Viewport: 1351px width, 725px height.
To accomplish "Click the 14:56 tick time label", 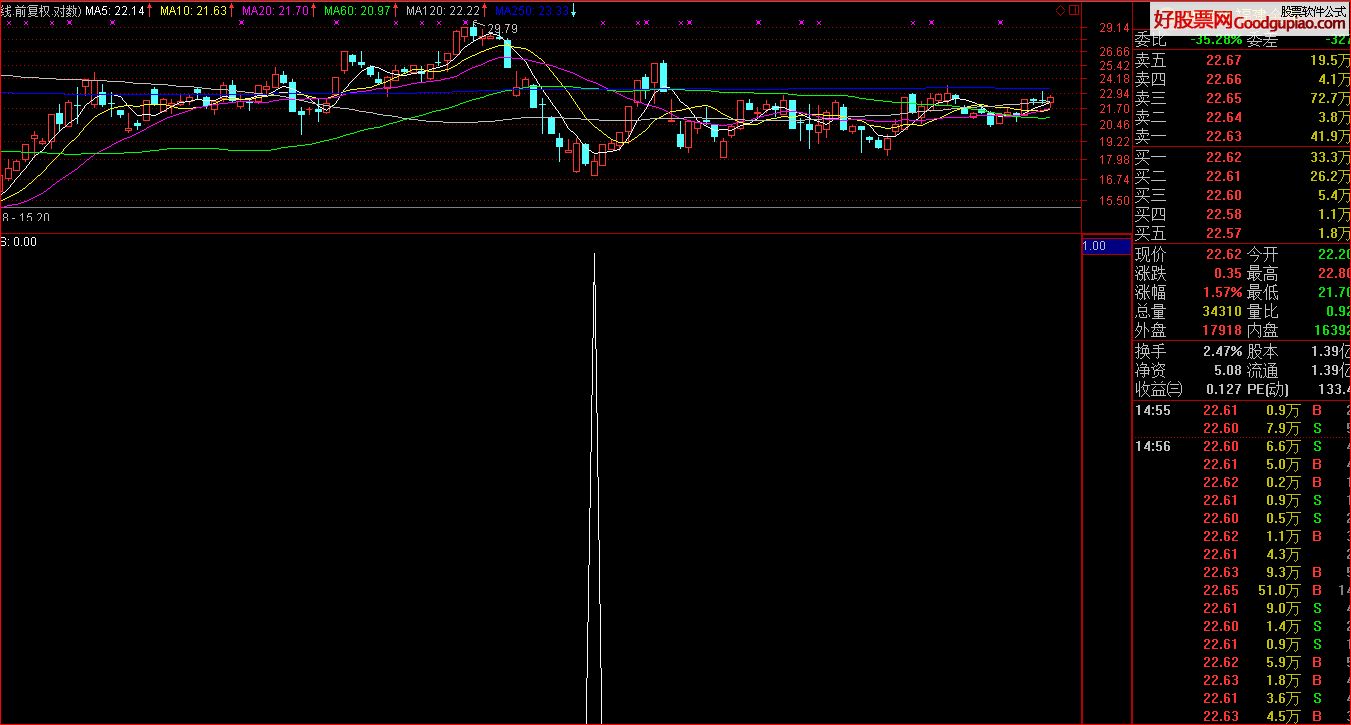I will click(x=1153, y=447).
